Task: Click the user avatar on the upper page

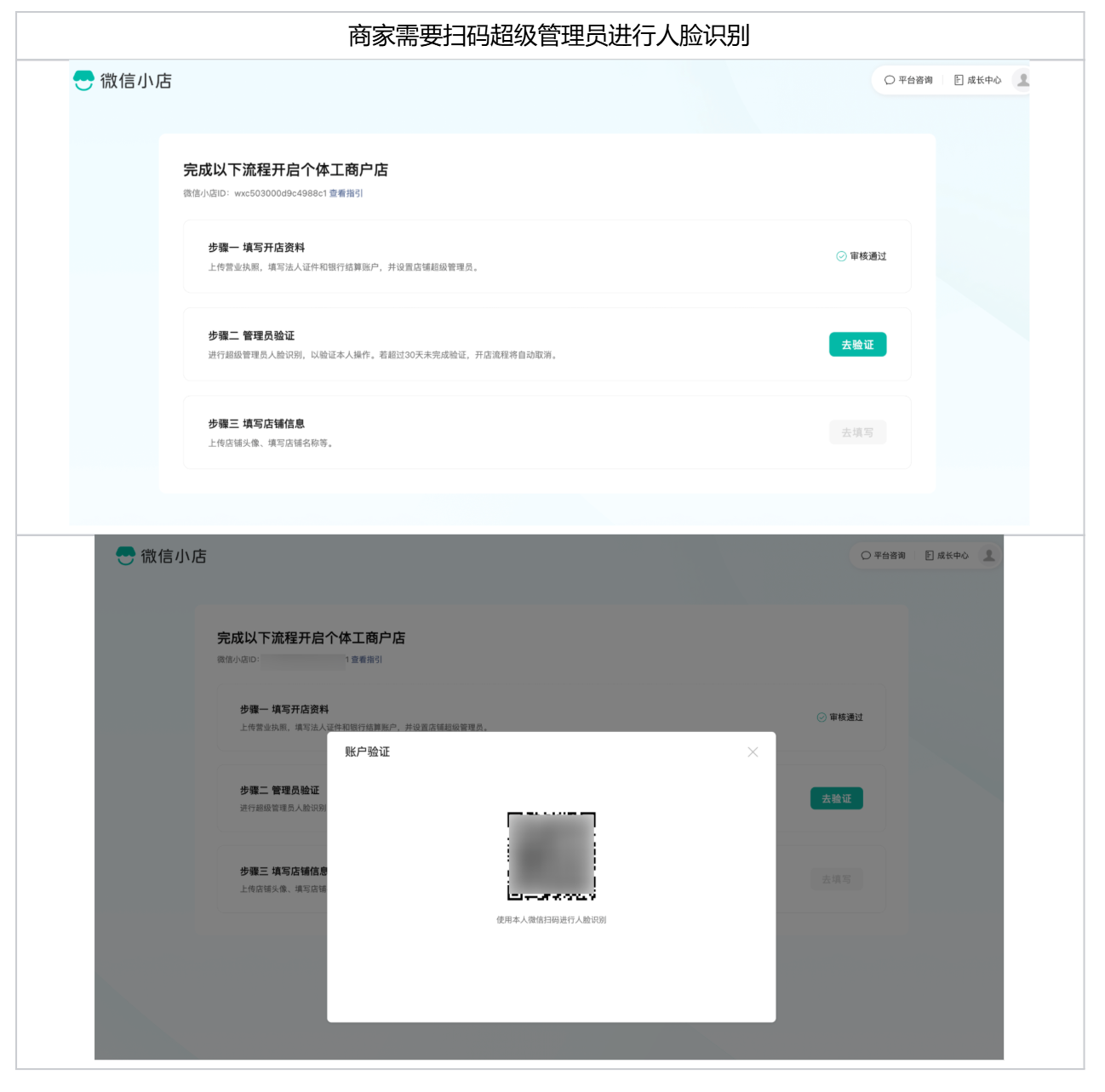Action: (x=1022, y=80)
